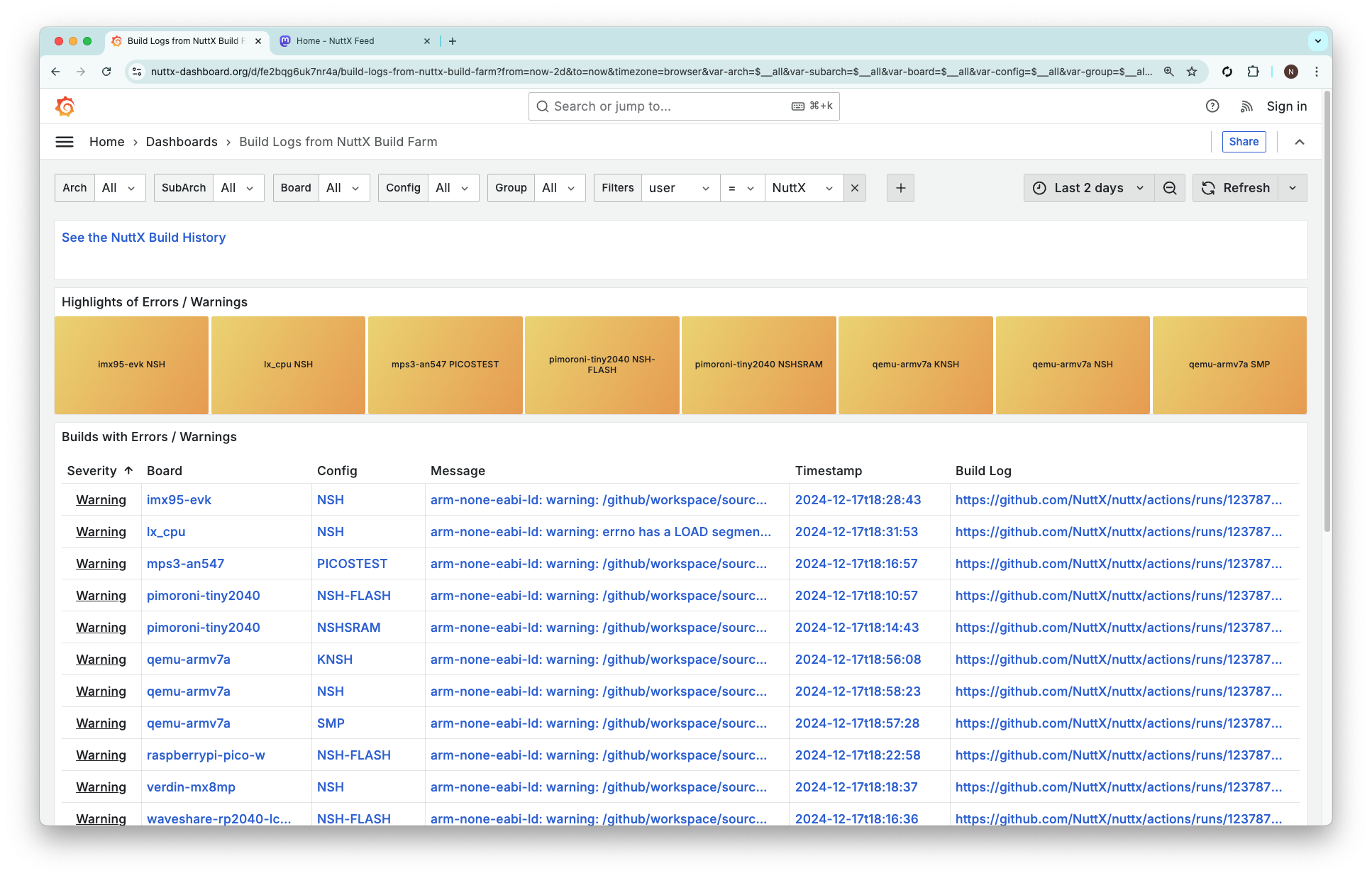The image size is (1372, 878).
Task: Open the Board variable dropdown
Action: pos(344,188)
